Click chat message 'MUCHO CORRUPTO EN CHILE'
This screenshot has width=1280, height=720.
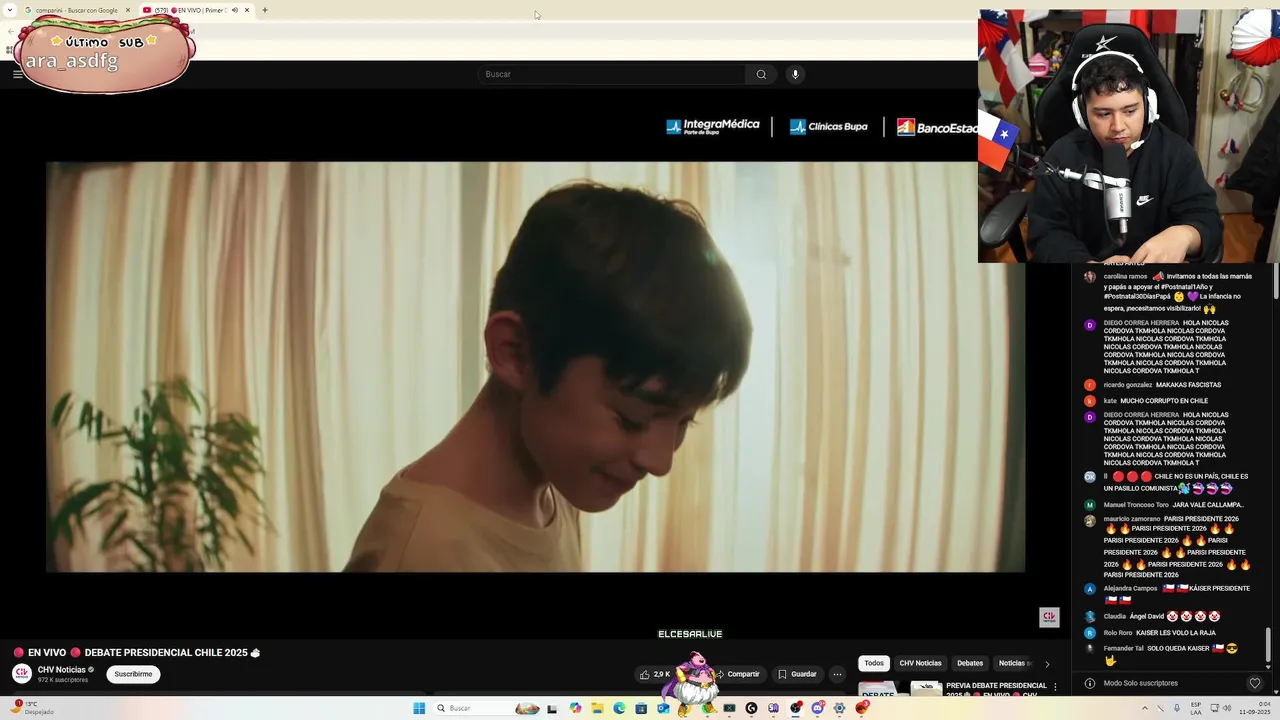click(x=1164, y=401)
